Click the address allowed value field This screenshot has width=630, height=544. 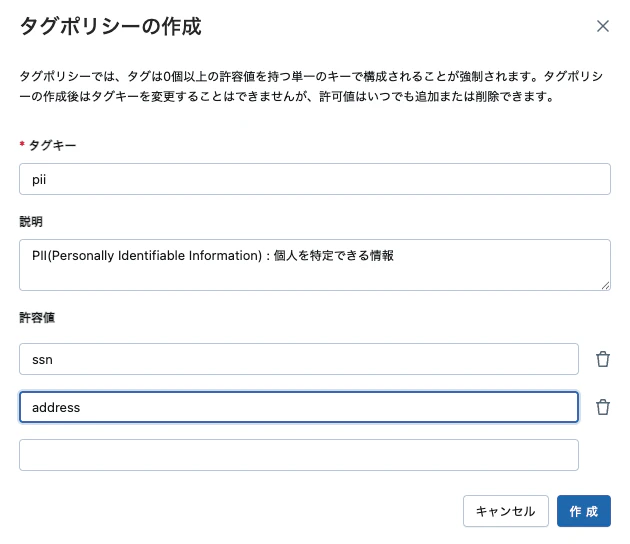coord(299,407)
